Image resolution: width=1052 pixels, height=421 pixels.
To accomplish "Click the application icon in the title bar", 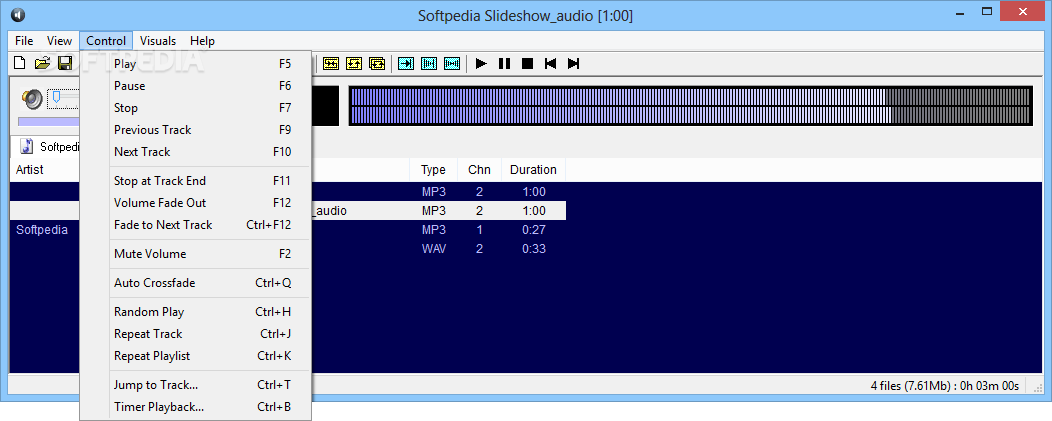I will pos(18,15).
